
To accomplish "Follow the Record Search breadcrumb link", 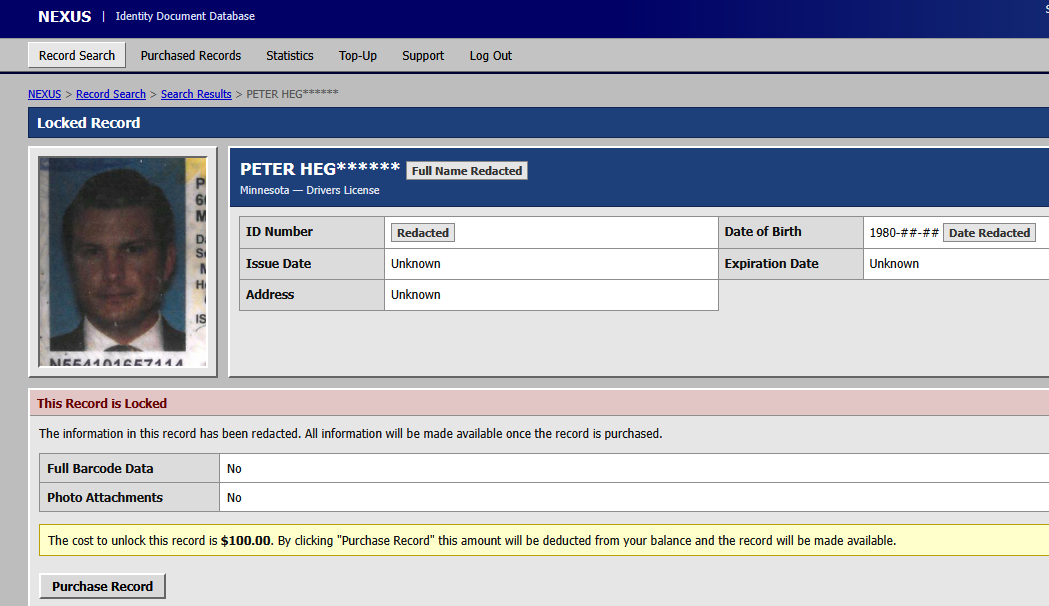I will [x=111, y=94].
